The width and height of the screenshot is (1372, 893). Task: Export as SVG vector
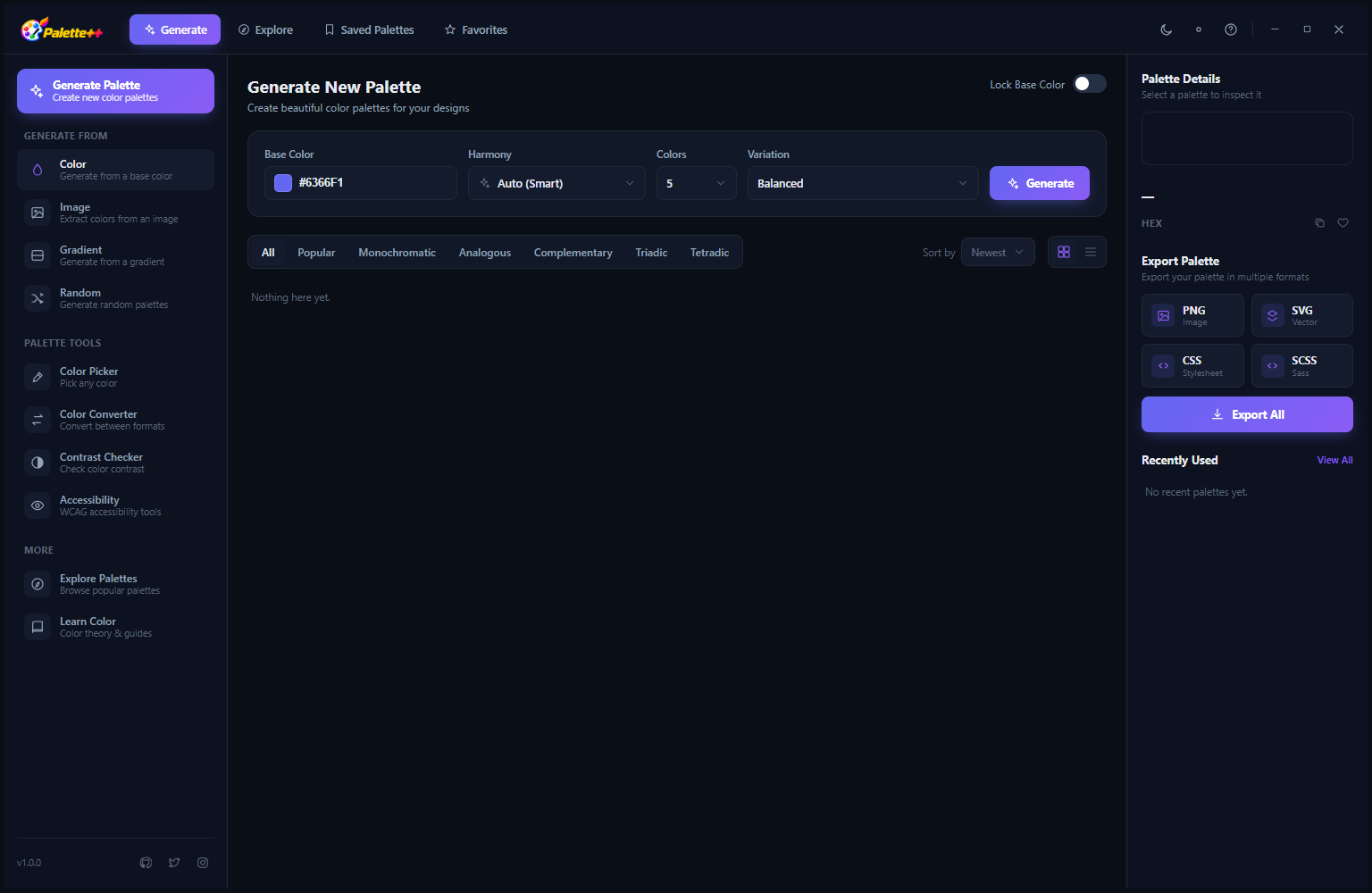coord(1302,315)
